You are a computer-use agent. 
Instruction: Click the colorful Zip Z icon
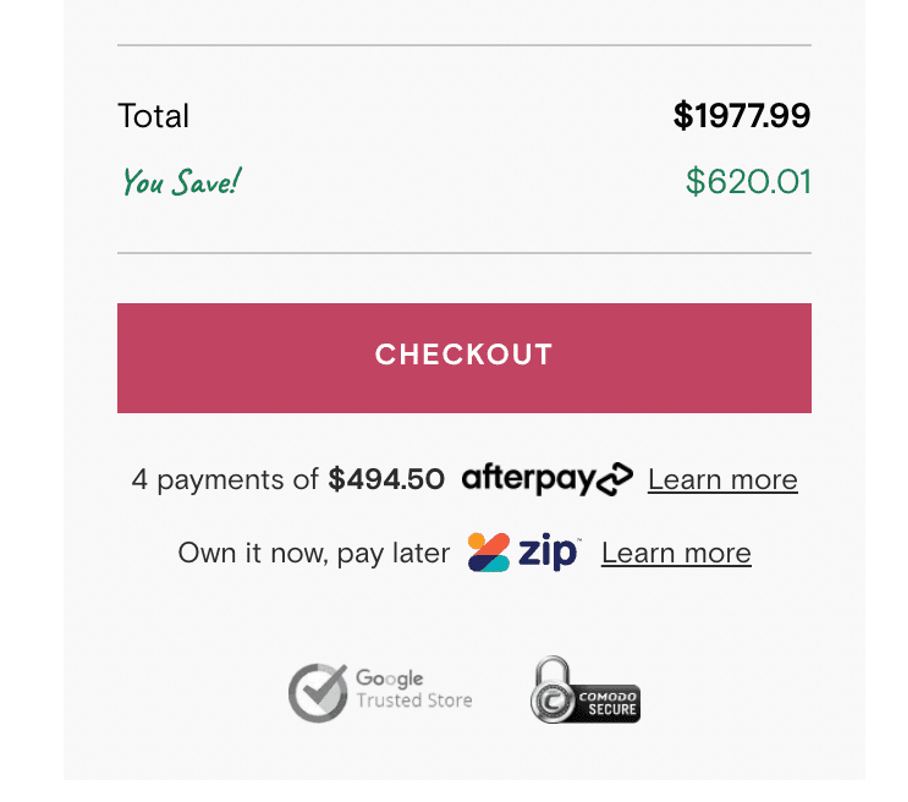point(489,552)
